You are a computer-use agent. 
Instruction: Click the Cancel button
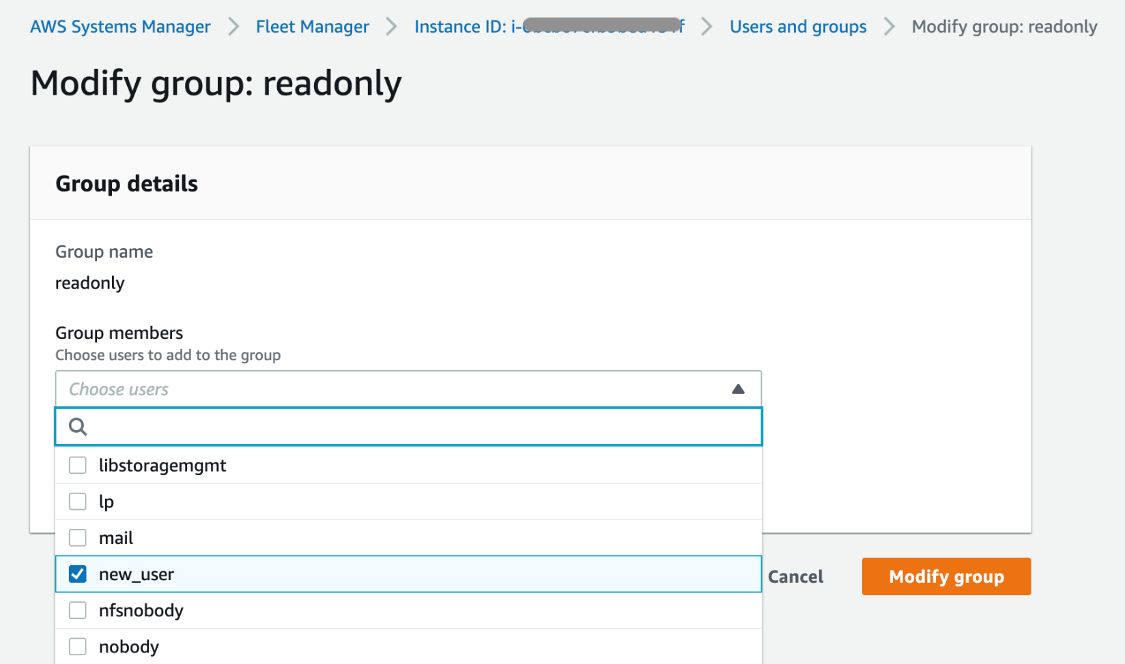(795, 576)
